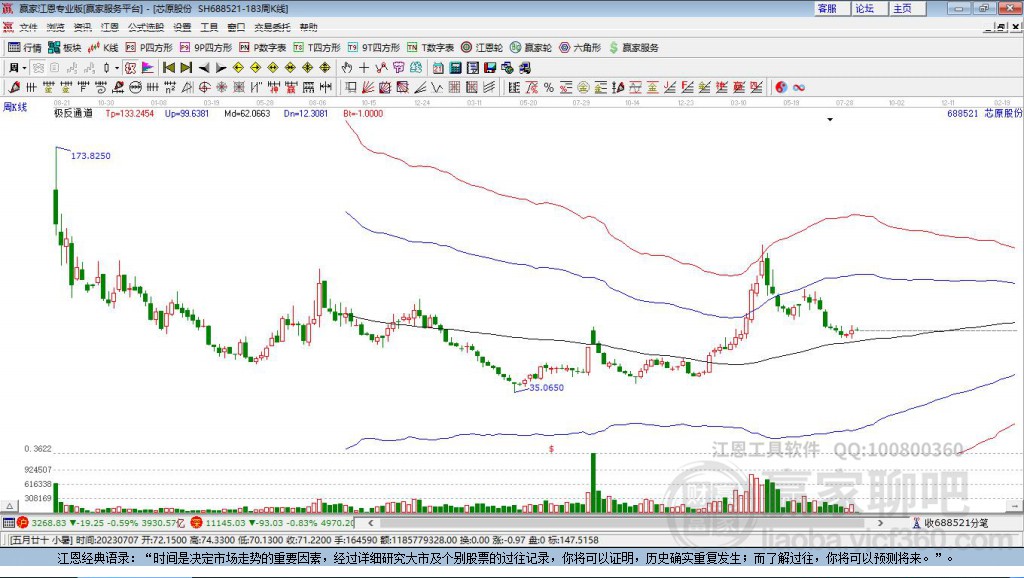The image size is (1024, 578).
Task: Select the crosshair cursor tool
Action: [364, 68]
